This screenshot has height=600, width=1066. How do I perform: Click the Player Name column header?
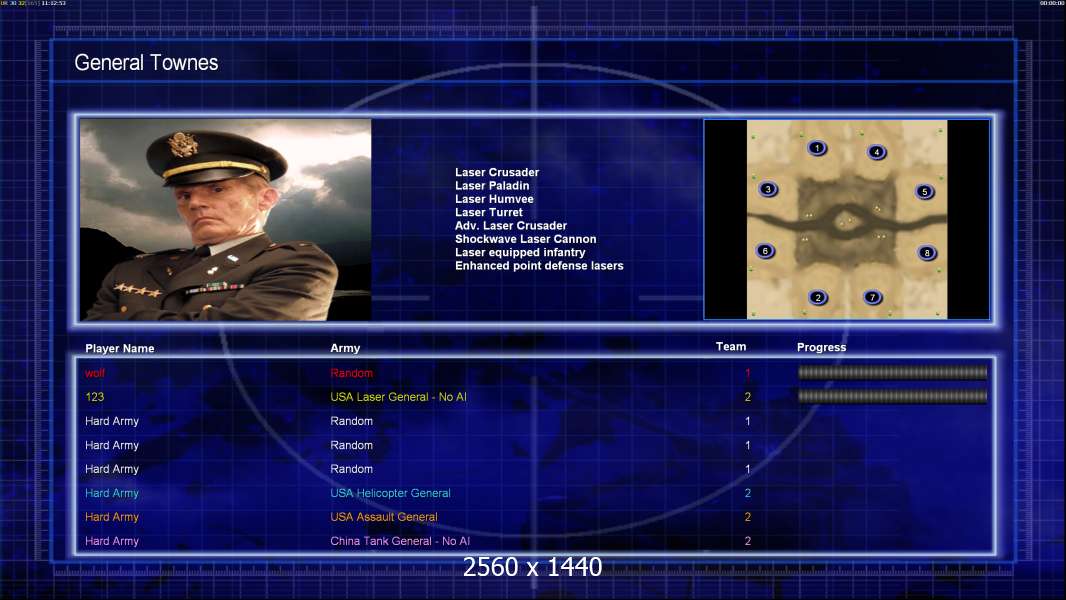120,349
